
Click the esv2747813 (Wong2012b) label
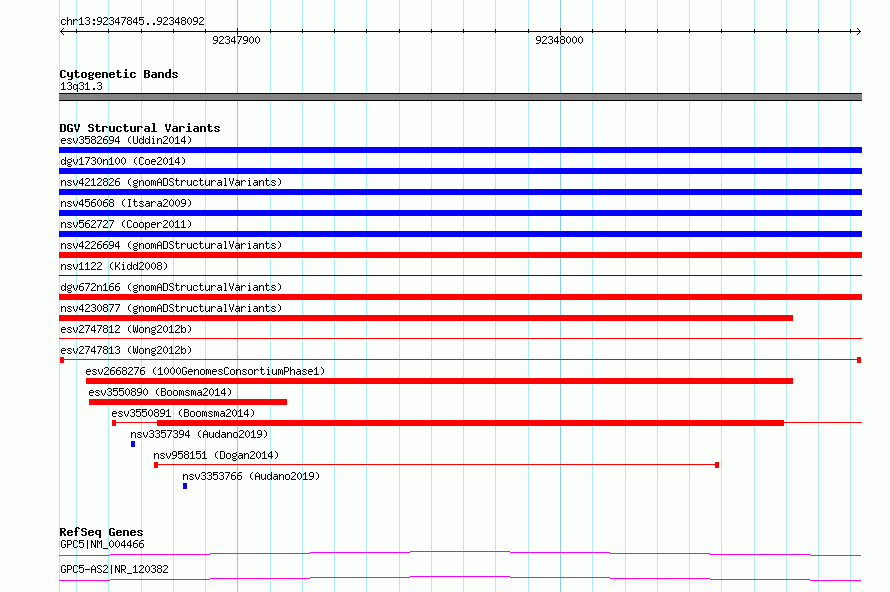(x=126, y=350)
